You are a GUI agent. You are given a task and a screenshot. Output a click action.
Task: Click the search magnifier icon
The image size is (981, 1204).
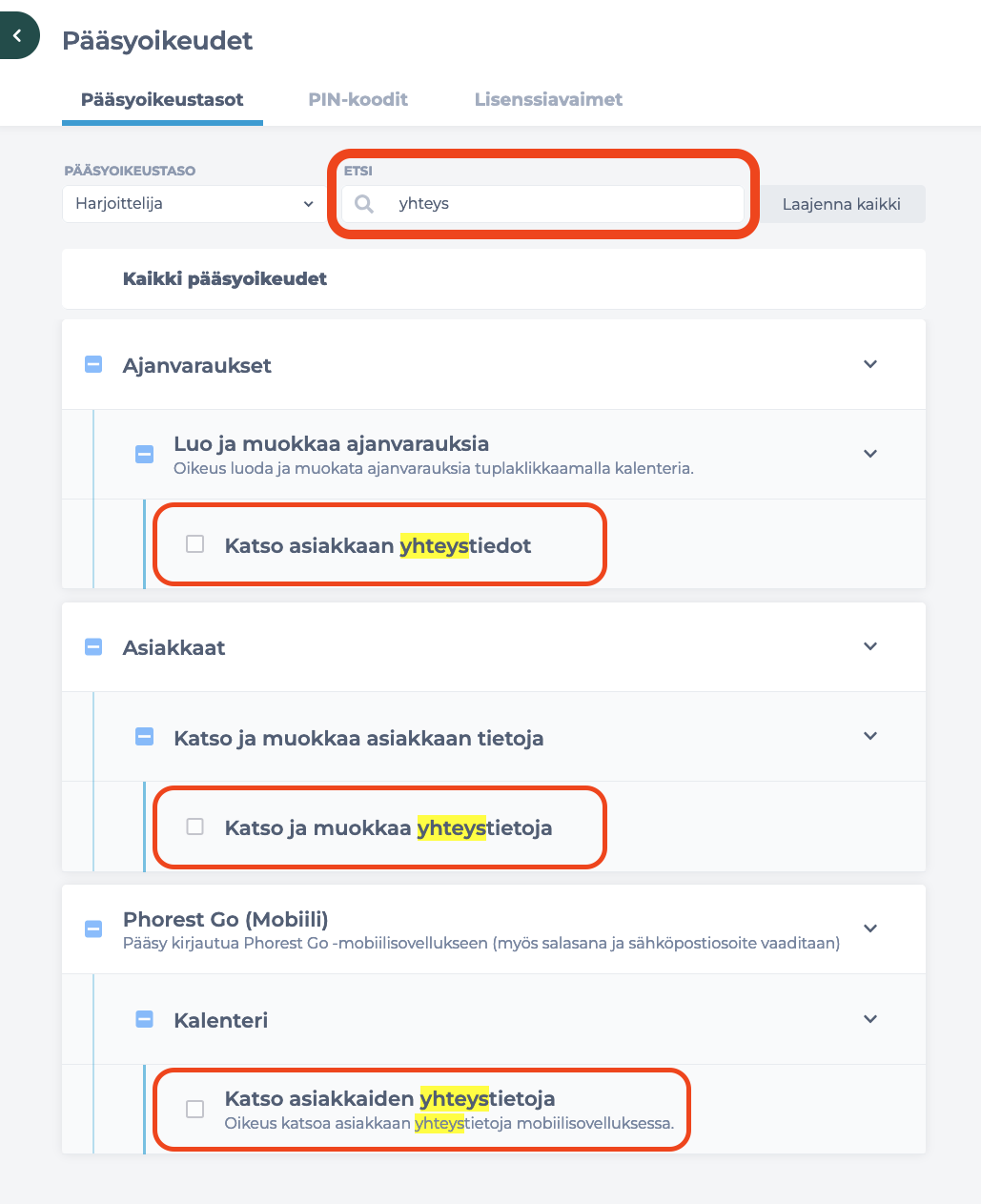coord(363,204)
